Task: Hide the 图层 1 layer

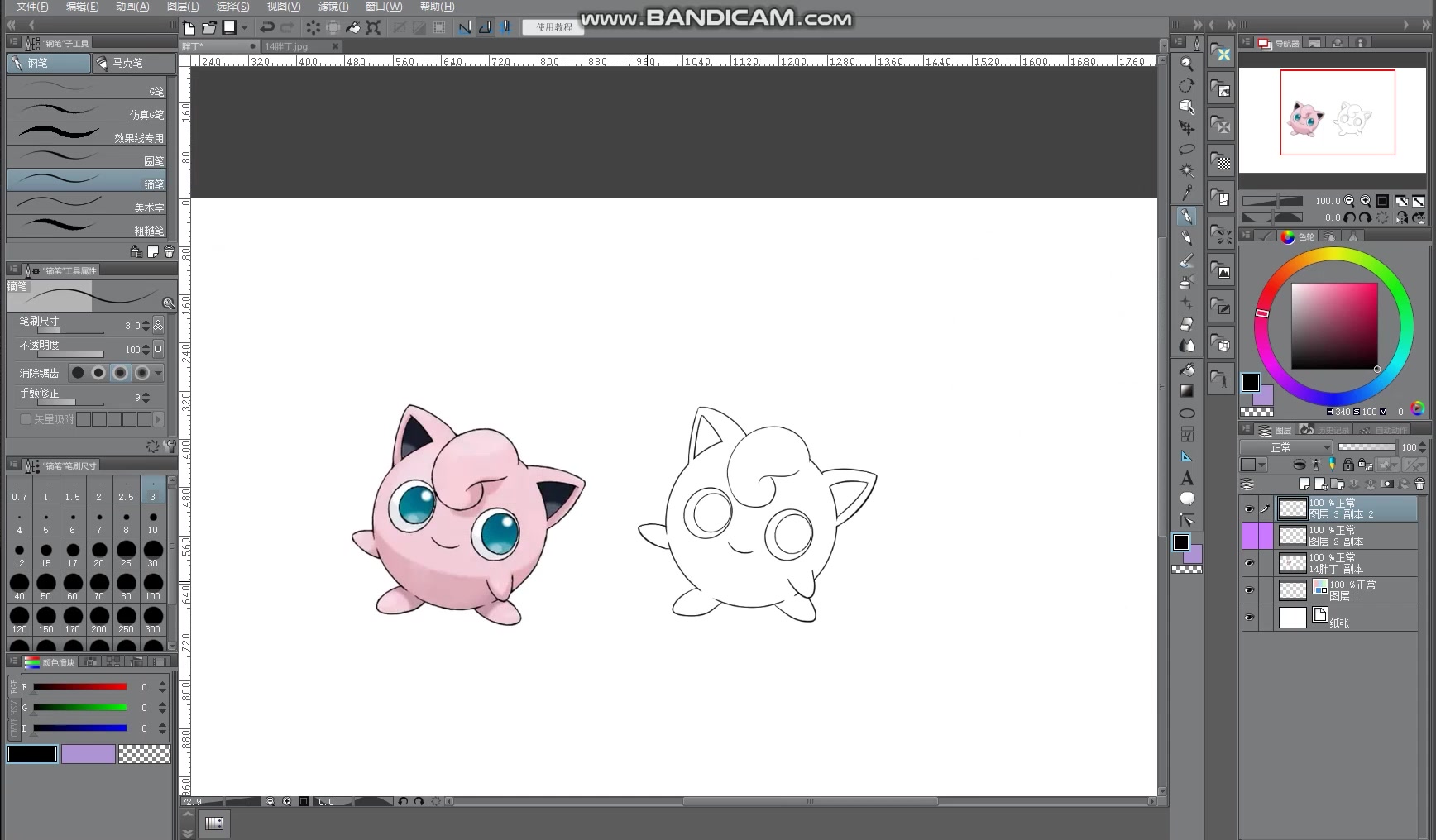Action: (1249, 590)
